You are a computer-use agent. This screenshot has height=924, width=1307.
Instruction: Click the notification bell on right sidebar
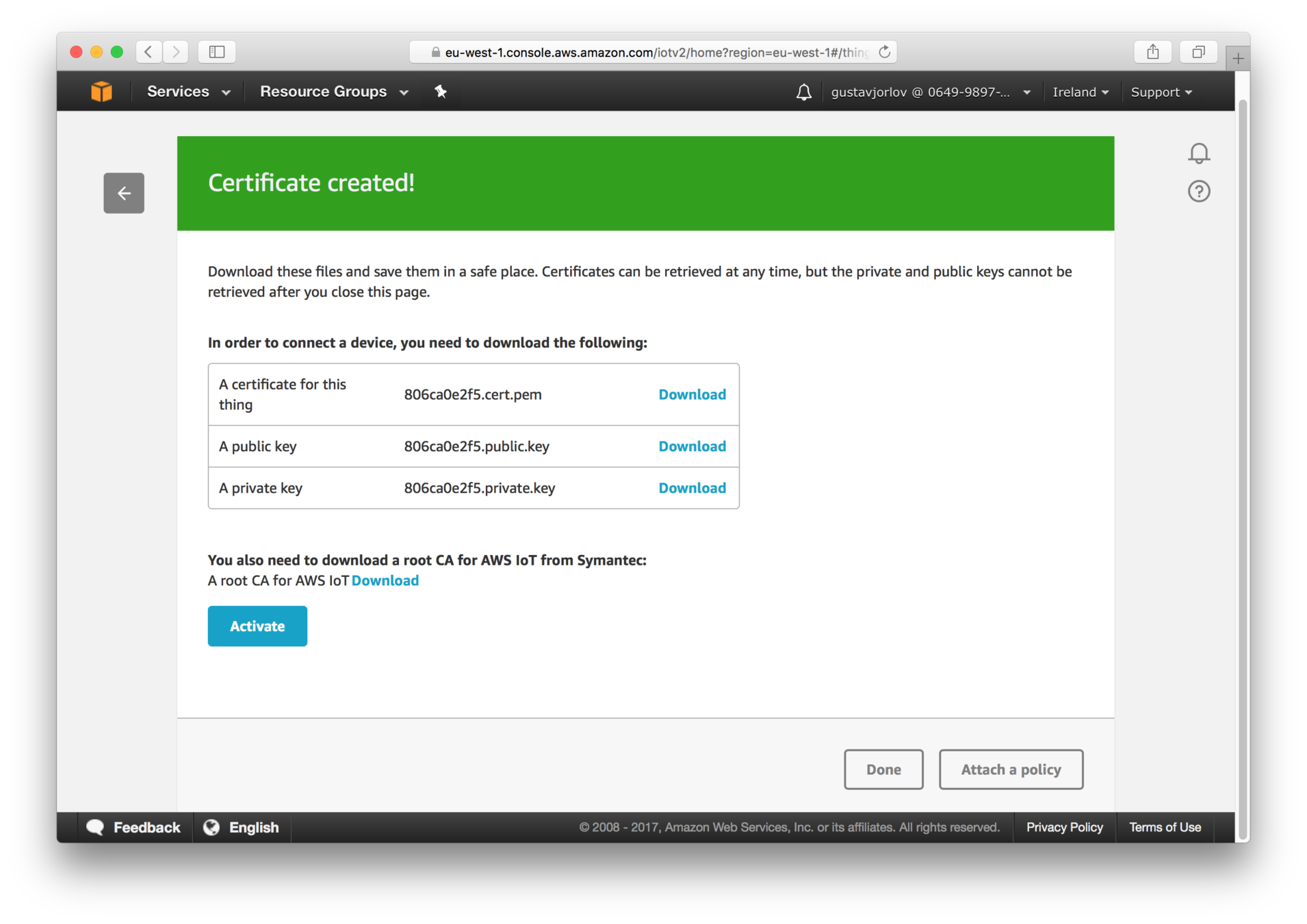point(1198,153)
